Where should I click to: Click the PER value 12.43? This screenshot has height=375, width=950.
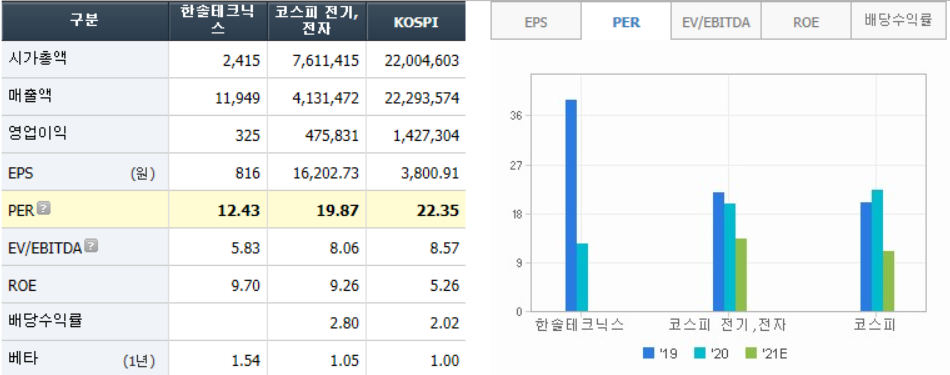coord(239,211)
